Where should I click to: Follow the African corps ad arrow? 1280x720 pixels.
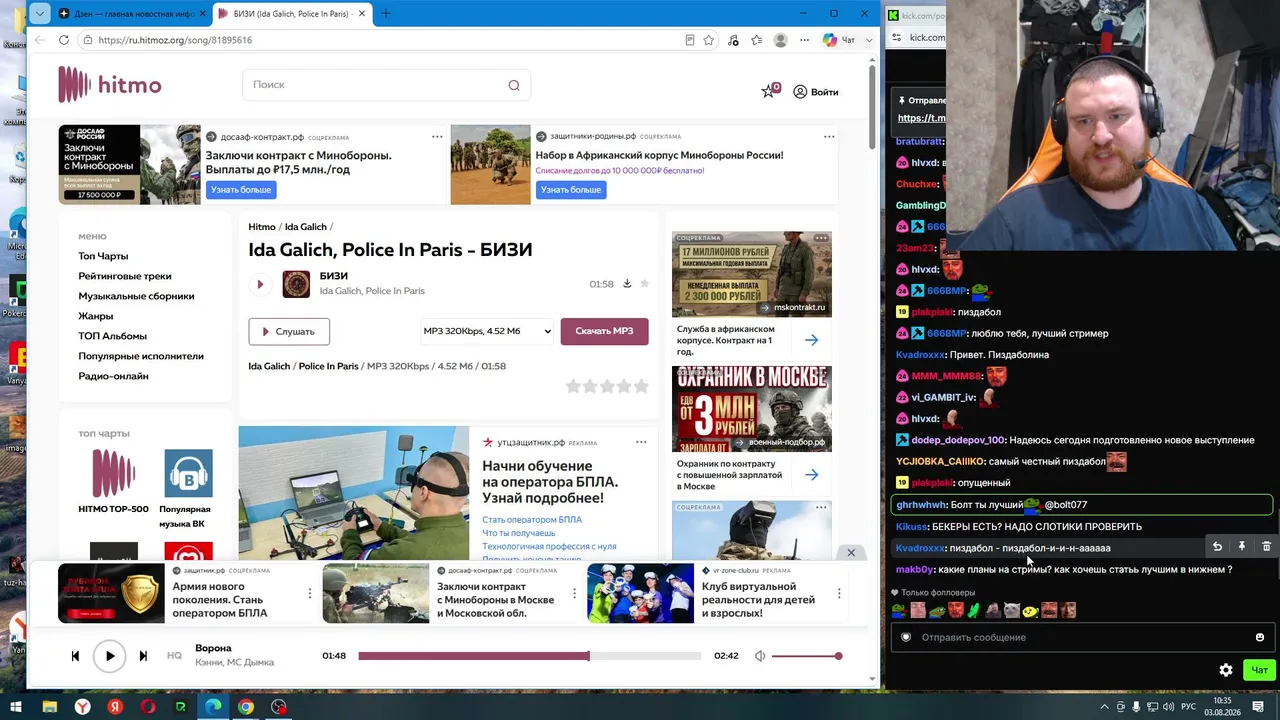(x=811, y=340)
